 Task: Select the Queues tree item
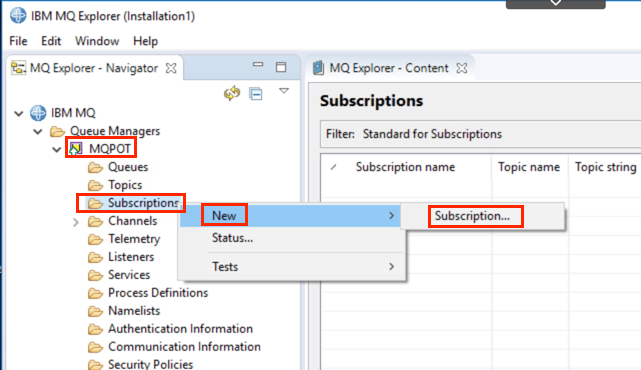(x=128, y=167)
